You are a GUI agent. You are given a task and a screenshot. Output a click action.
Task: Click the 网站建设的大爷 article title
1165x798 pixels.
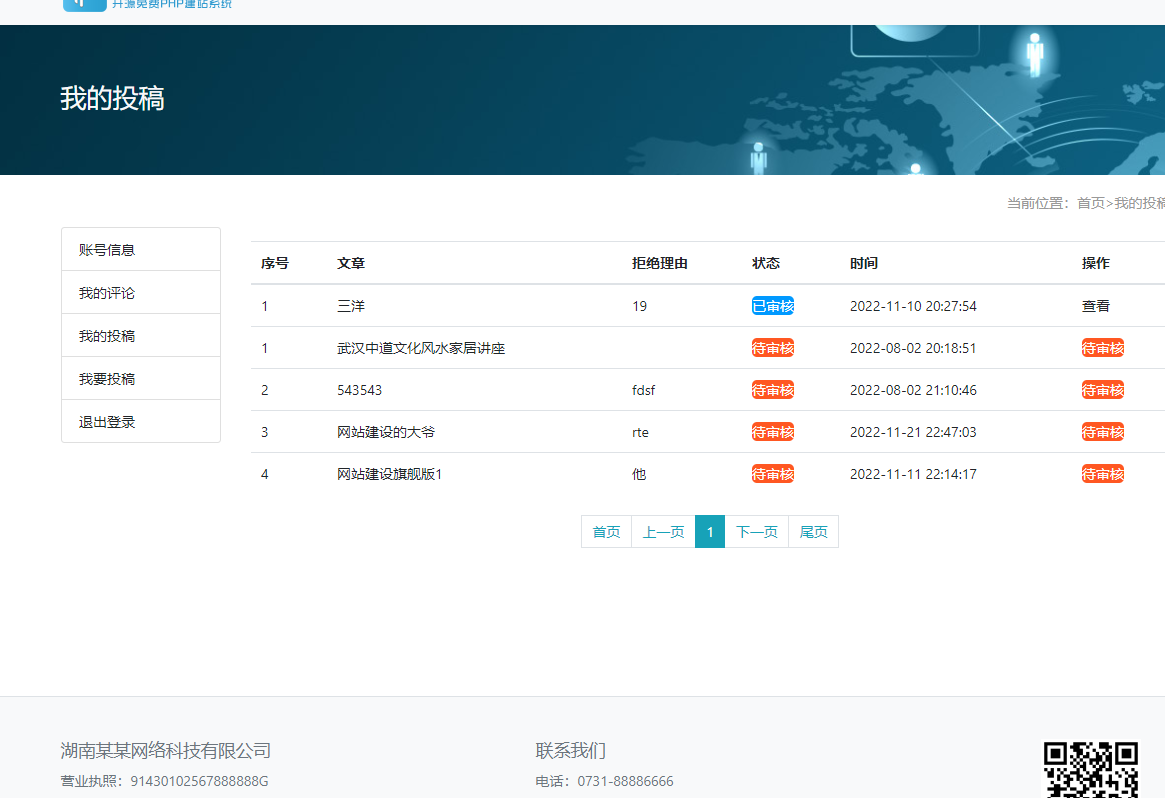click(x=386, y=432)
